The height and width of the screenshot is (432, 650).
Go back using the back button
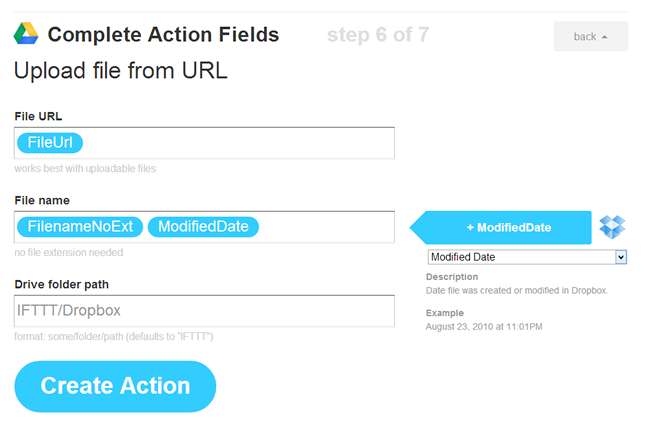tap(590, 37)
